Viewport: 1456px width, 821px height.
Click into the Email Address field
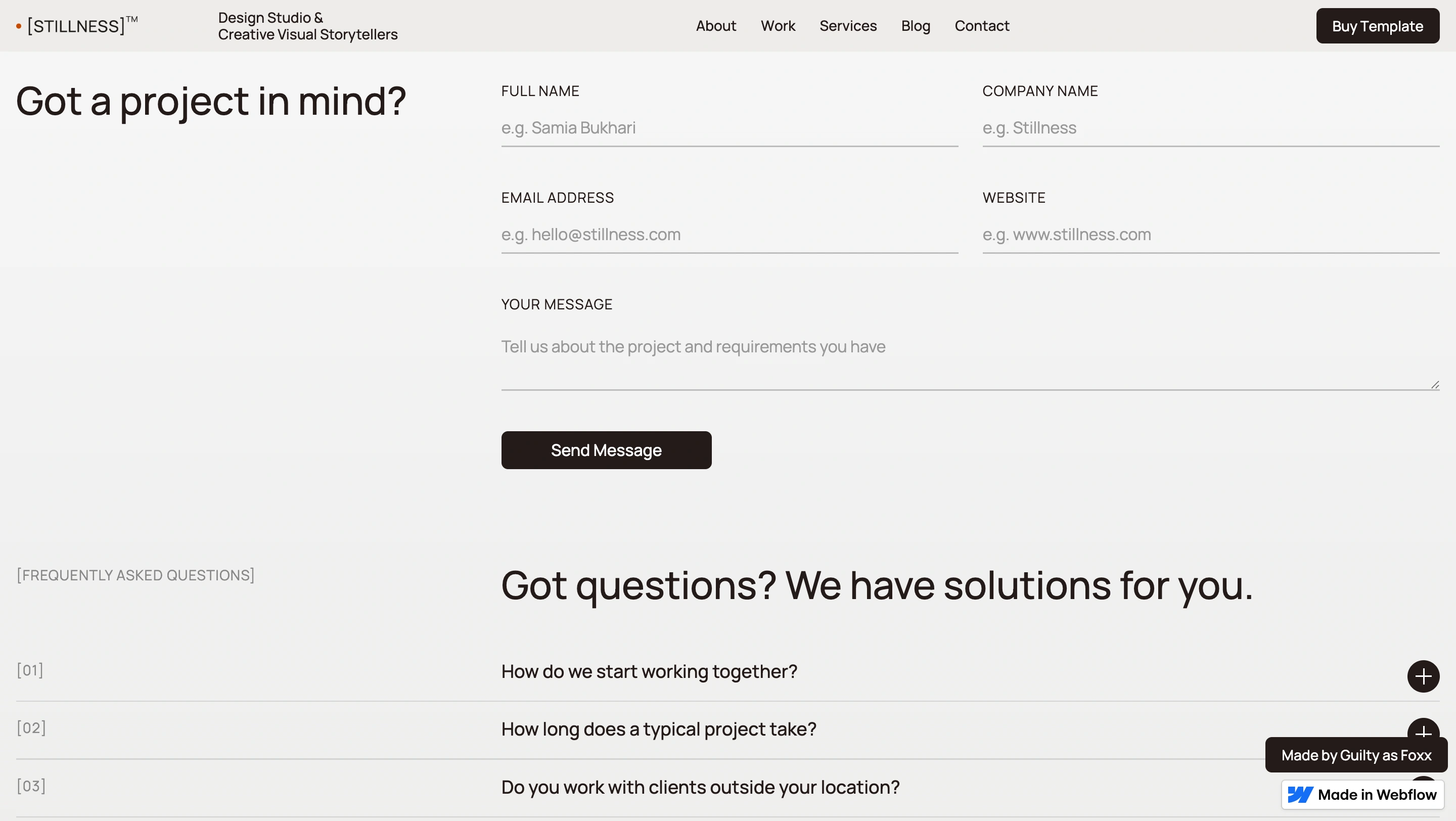click(729, 235)
